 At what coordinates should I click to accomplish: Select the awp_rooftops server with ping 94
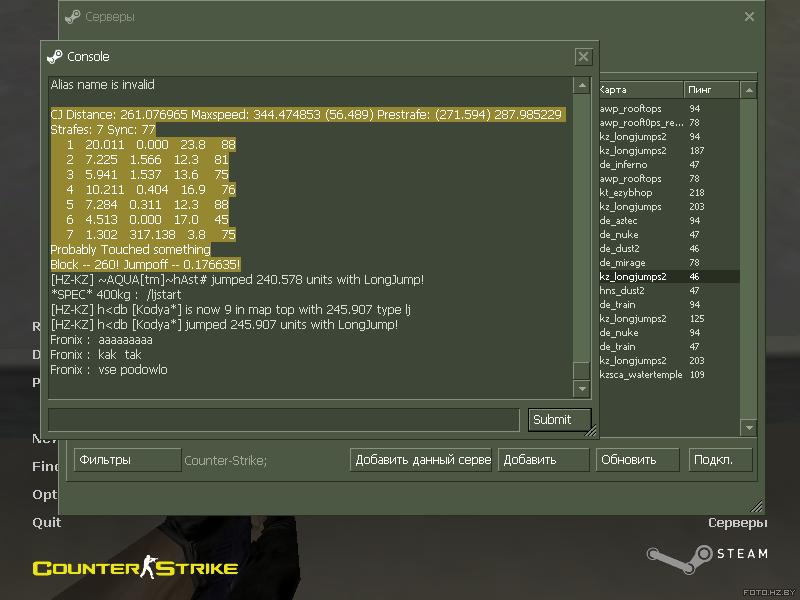pos(669,109)
